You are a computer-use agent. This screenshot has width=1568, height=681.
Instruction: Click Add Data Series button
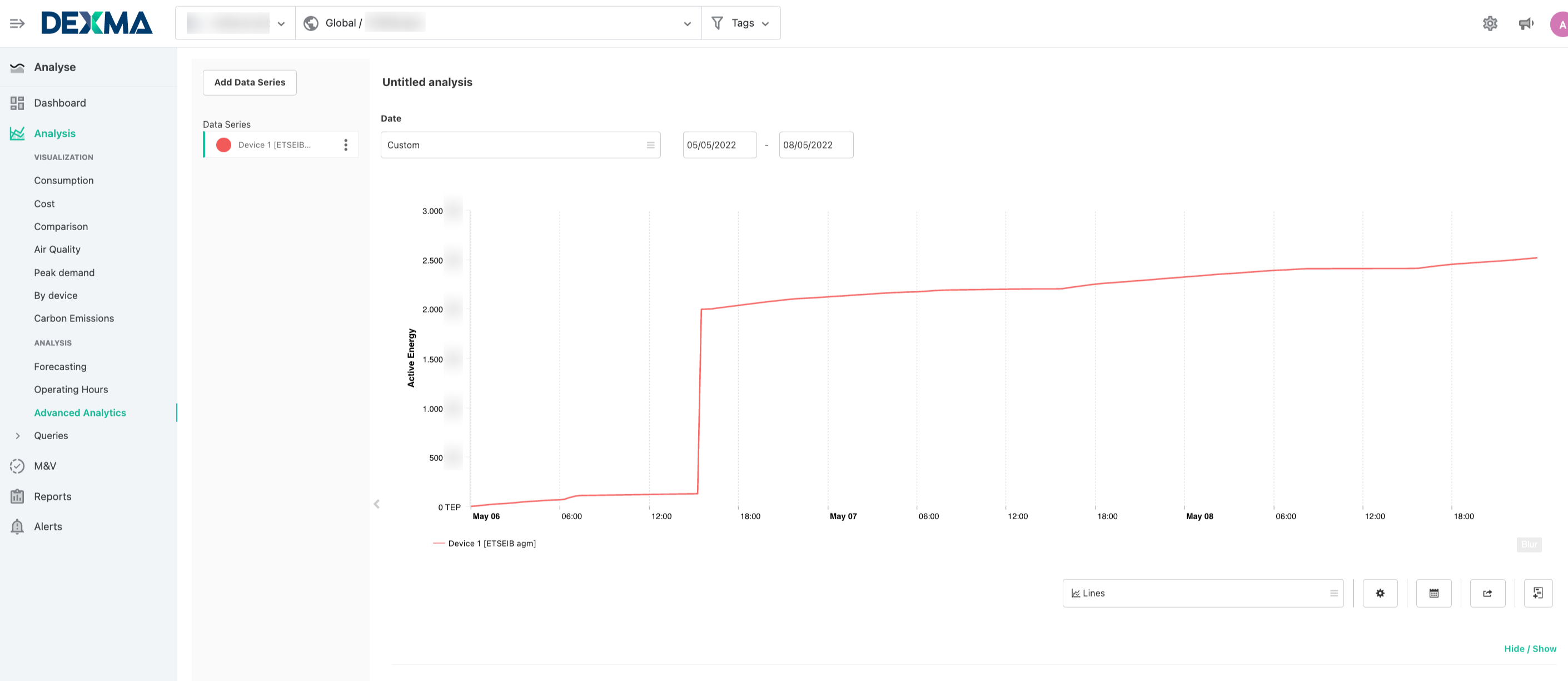(x=250, y=82)
